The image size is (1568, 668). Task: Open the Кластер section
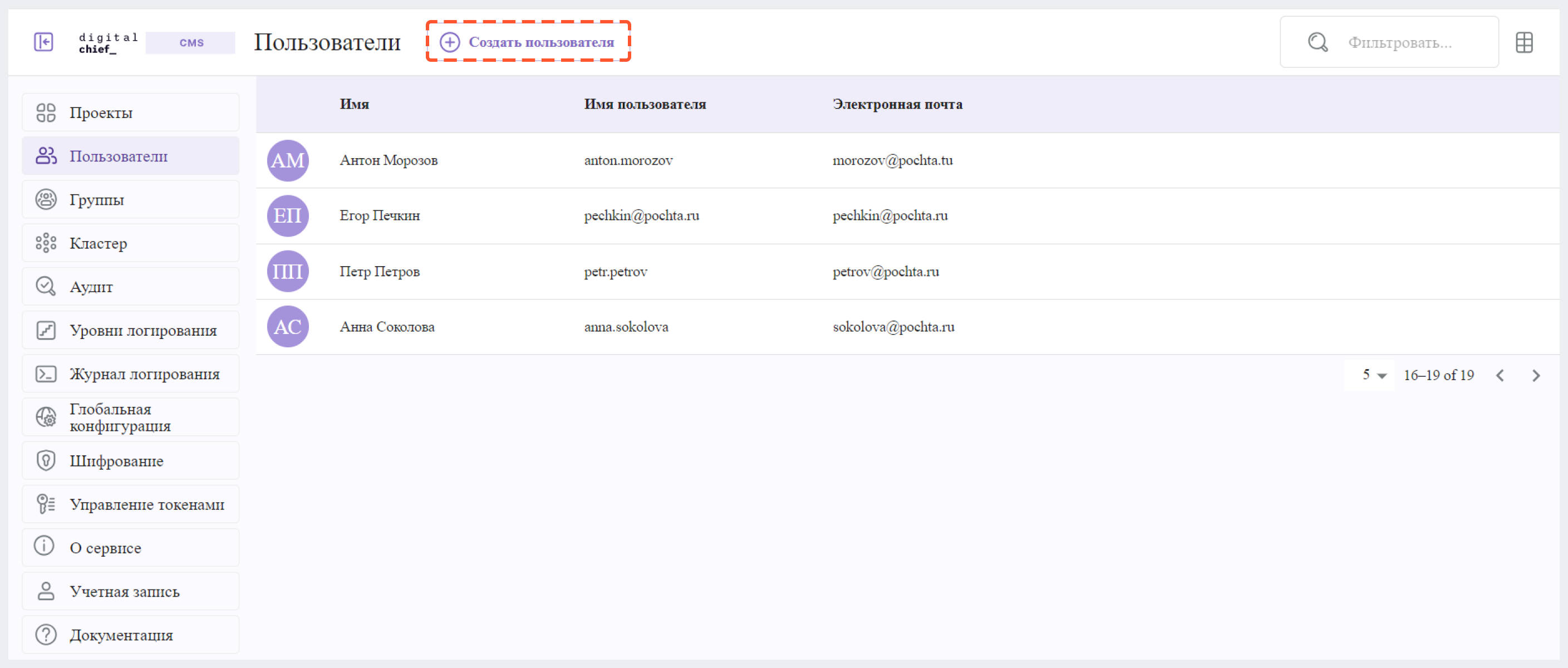tap(130, 243)
